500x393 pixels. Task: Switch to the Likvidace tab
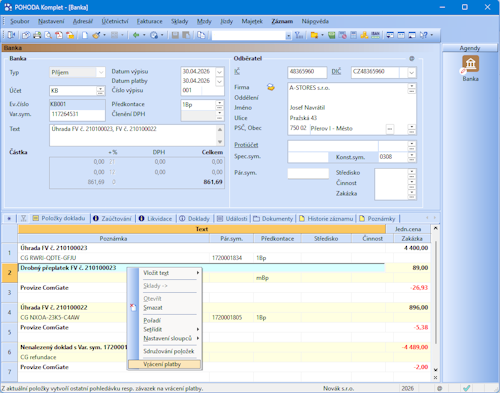[156, 219]
